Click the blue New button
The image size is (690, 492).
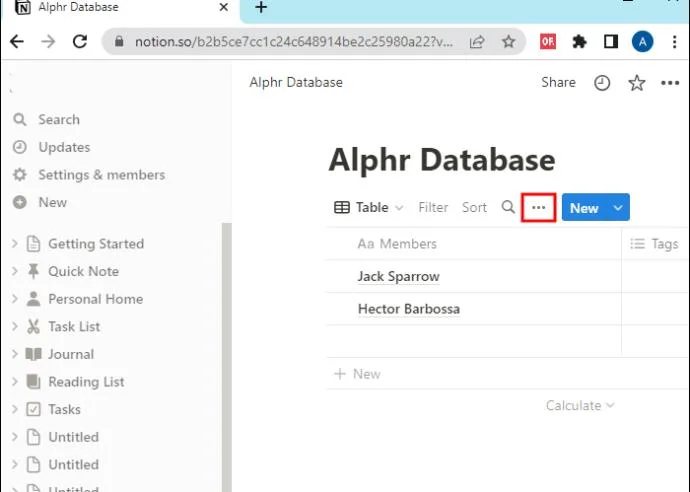click(x=584, y=207)
